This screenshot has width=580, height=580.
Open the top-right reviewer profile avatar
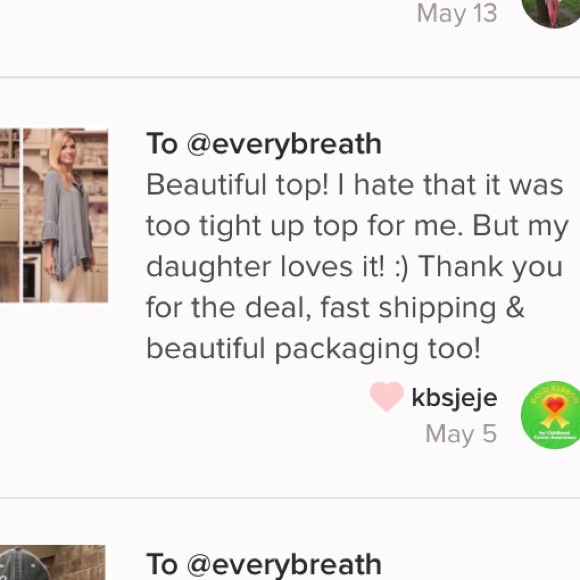point(551,13)
